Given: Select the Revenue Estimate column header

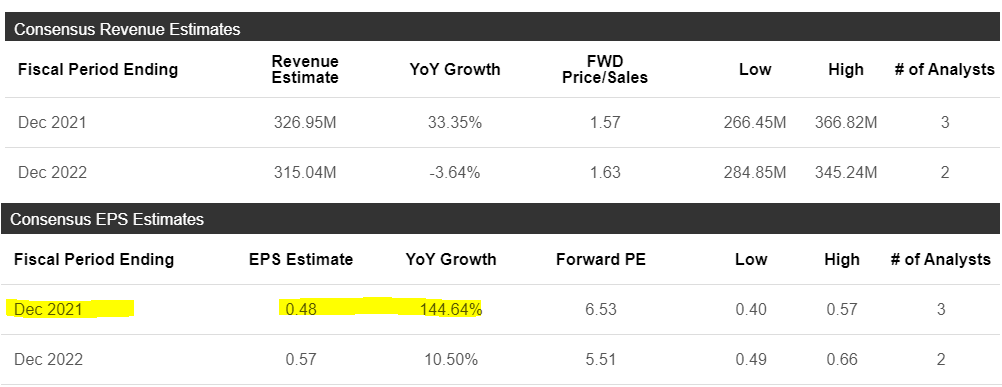Looking at the screenshot, I should [x=305, y=70].
